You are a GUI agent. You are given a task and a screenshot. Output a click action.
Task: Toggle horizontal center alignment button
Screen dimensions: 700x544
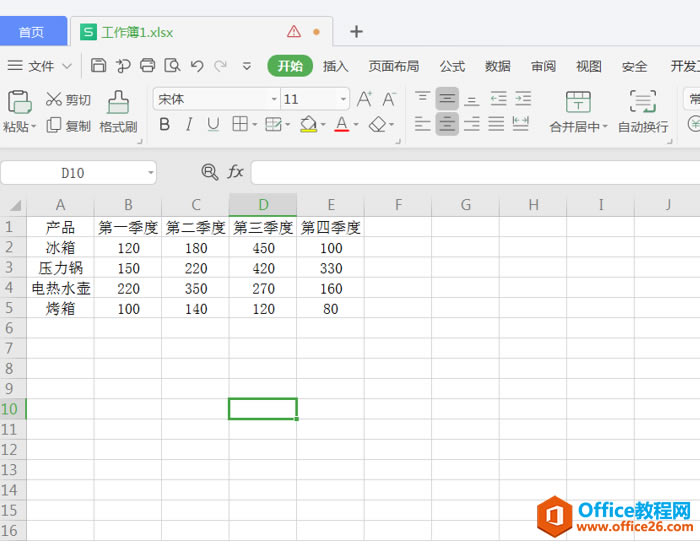[447, 124]
